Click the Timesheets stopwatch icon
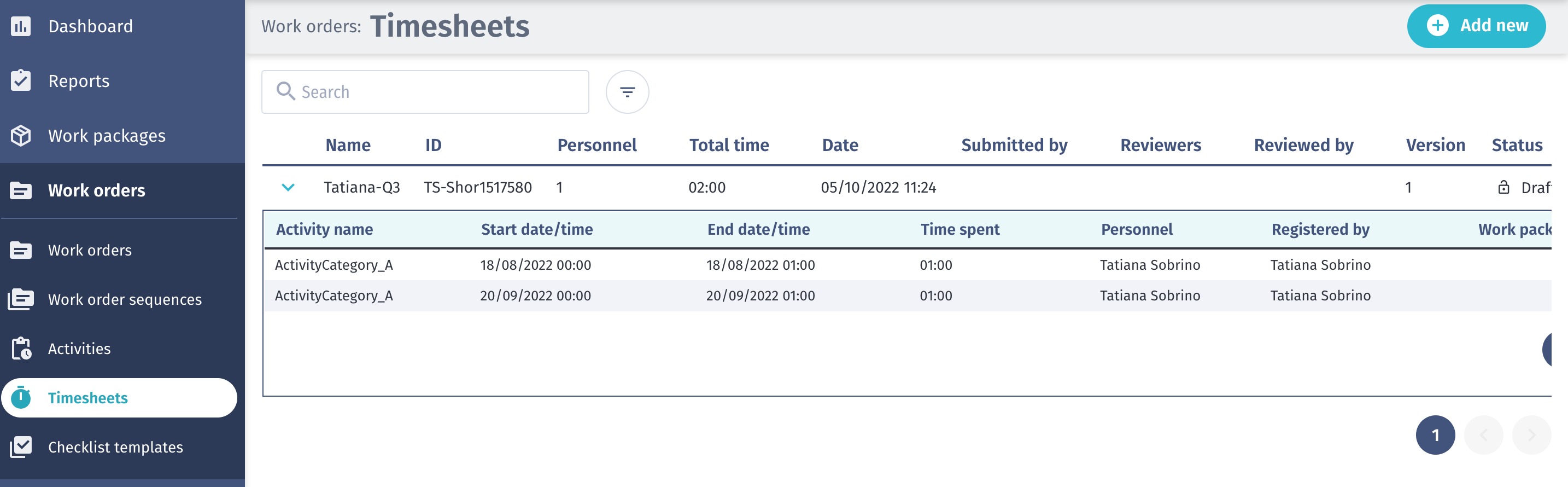The image size is (1568, 487). 21,397
